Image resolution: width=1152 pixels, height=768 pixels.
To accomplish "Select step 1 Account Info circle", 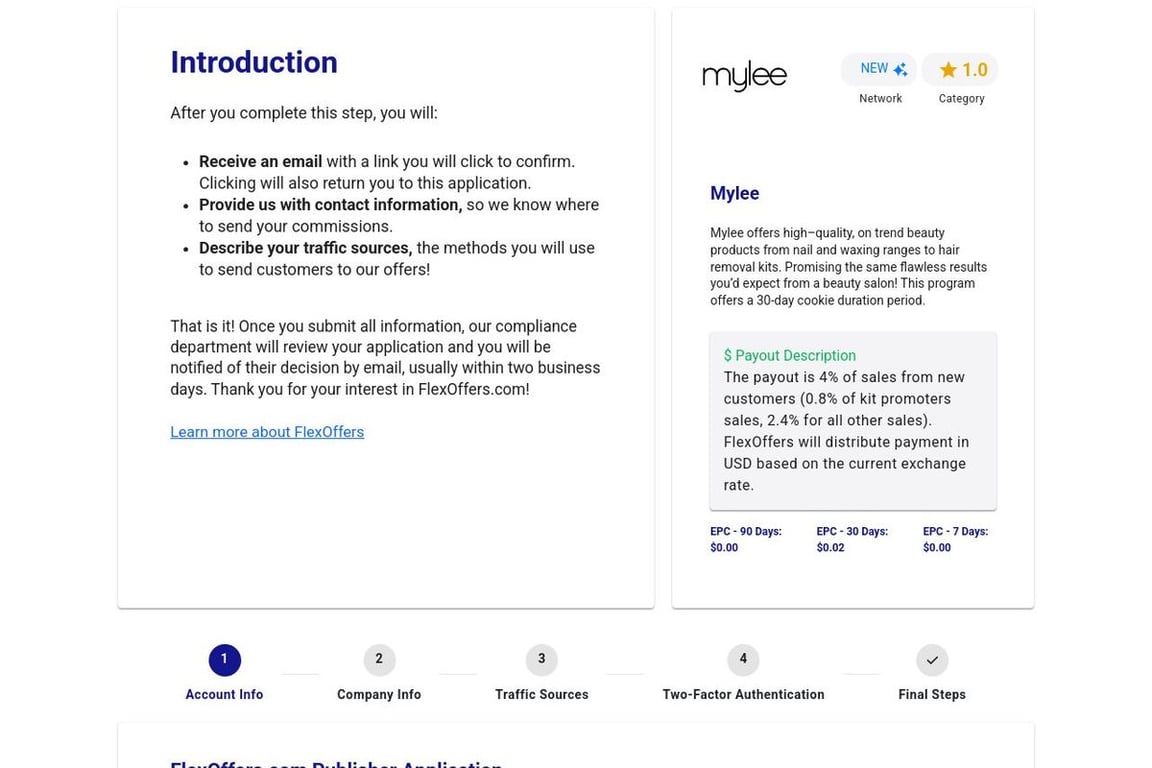I will [224, 659].
